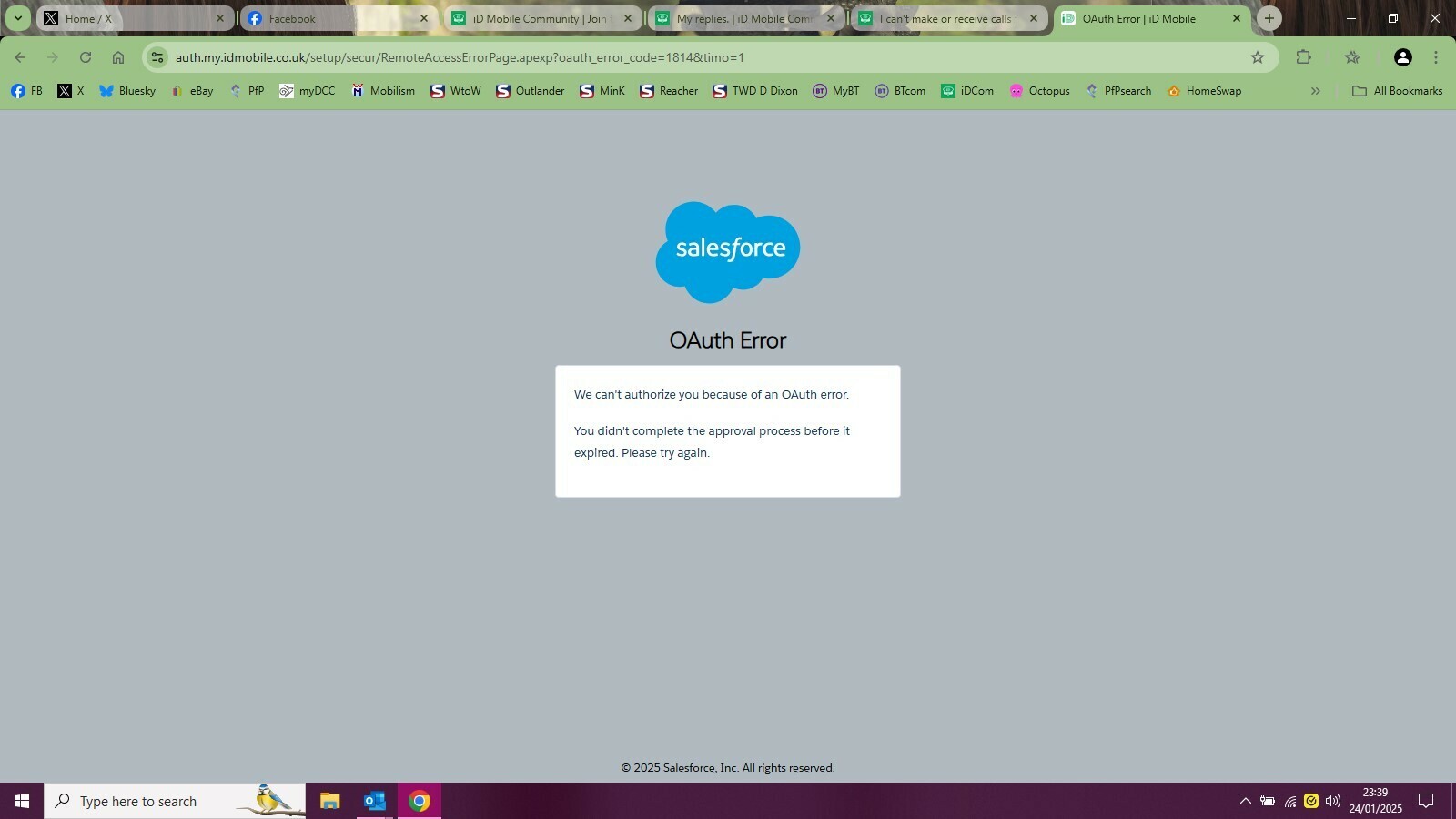Viewport: 1456px width, 819px height.
Task: Click 'You didn't complete the approval' text
Action: pos(712,441)
